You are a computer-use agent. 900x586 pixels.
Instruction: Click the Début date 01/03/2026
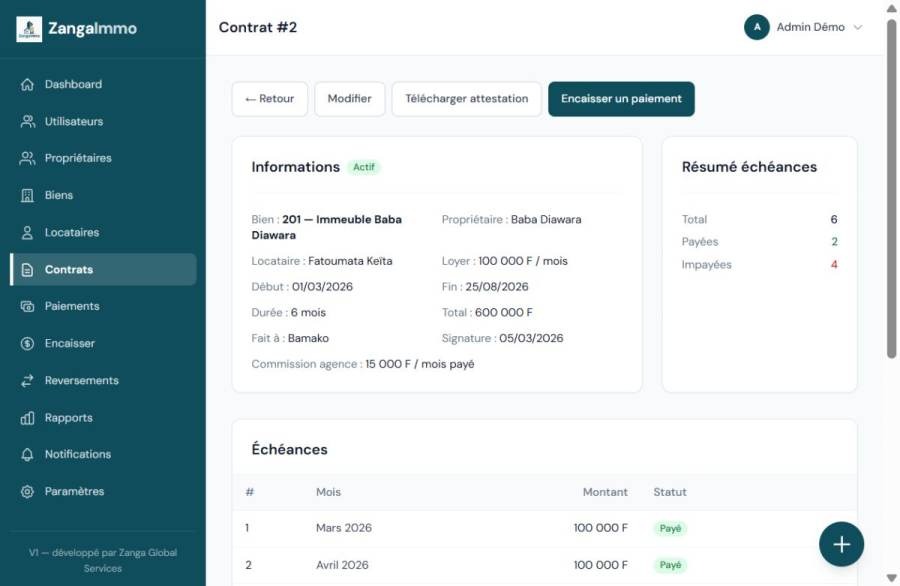(322, 287)
